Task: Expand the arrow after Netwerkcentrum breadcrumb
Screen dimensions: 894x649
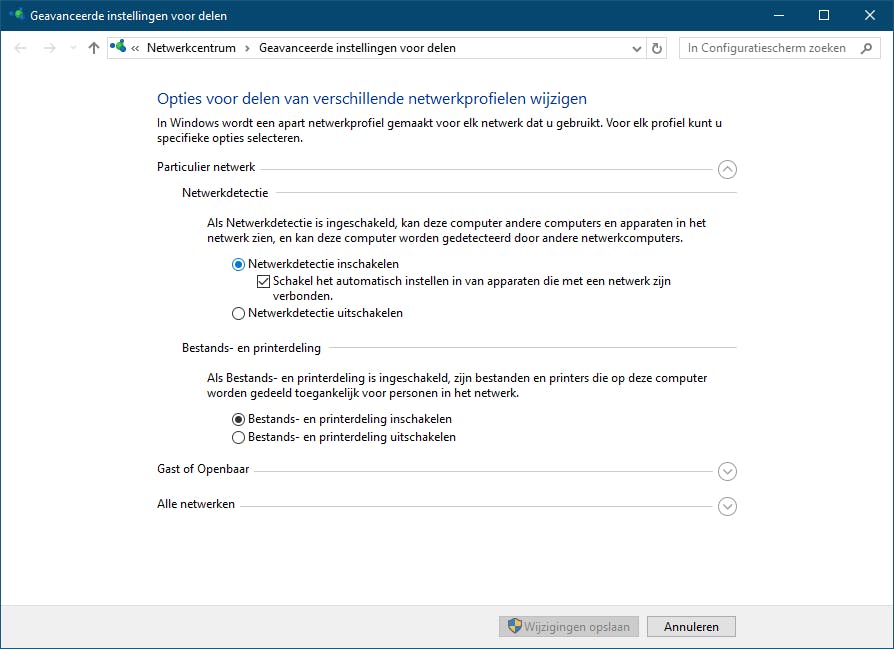Action: (247, 48)
